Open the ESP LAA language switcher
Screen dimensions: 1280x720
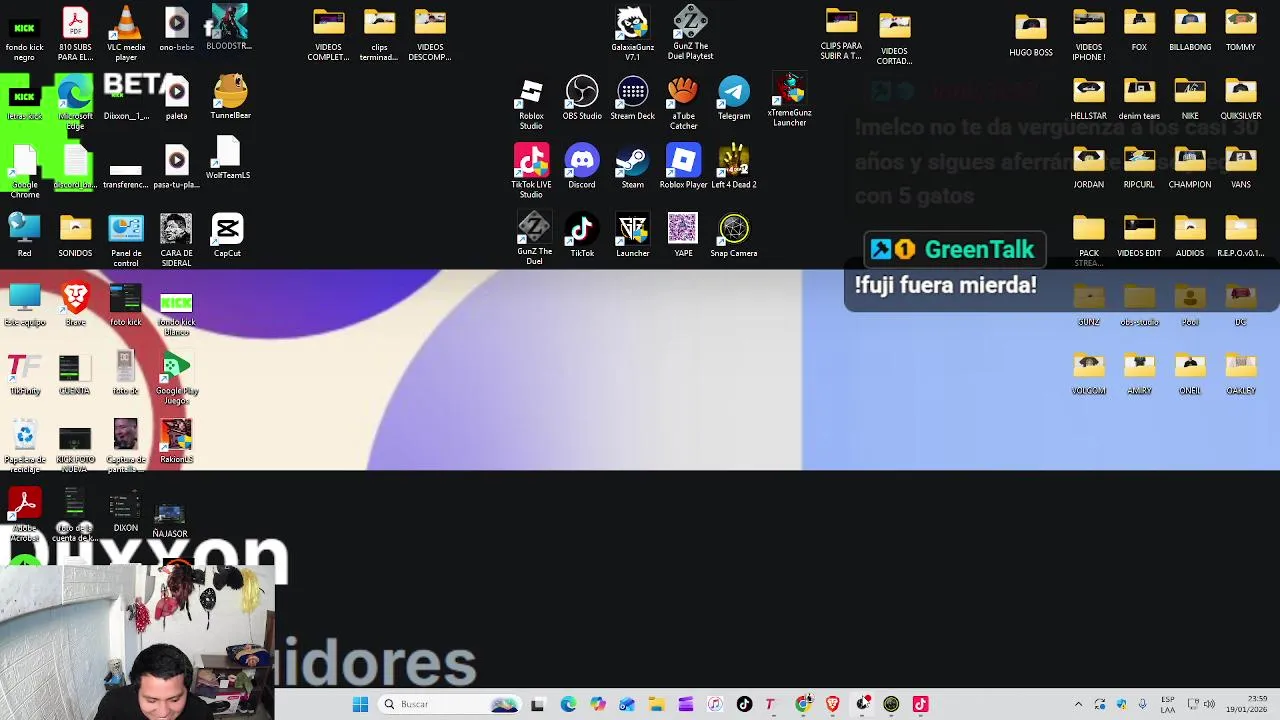click(1168, 704)
